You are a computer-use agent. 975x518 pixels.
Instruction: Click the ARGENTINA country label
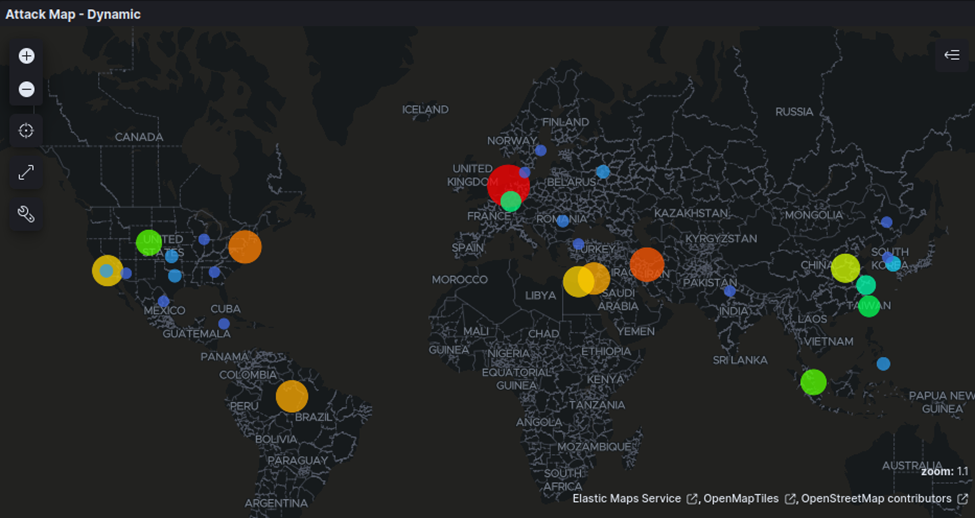click(276, 502)
